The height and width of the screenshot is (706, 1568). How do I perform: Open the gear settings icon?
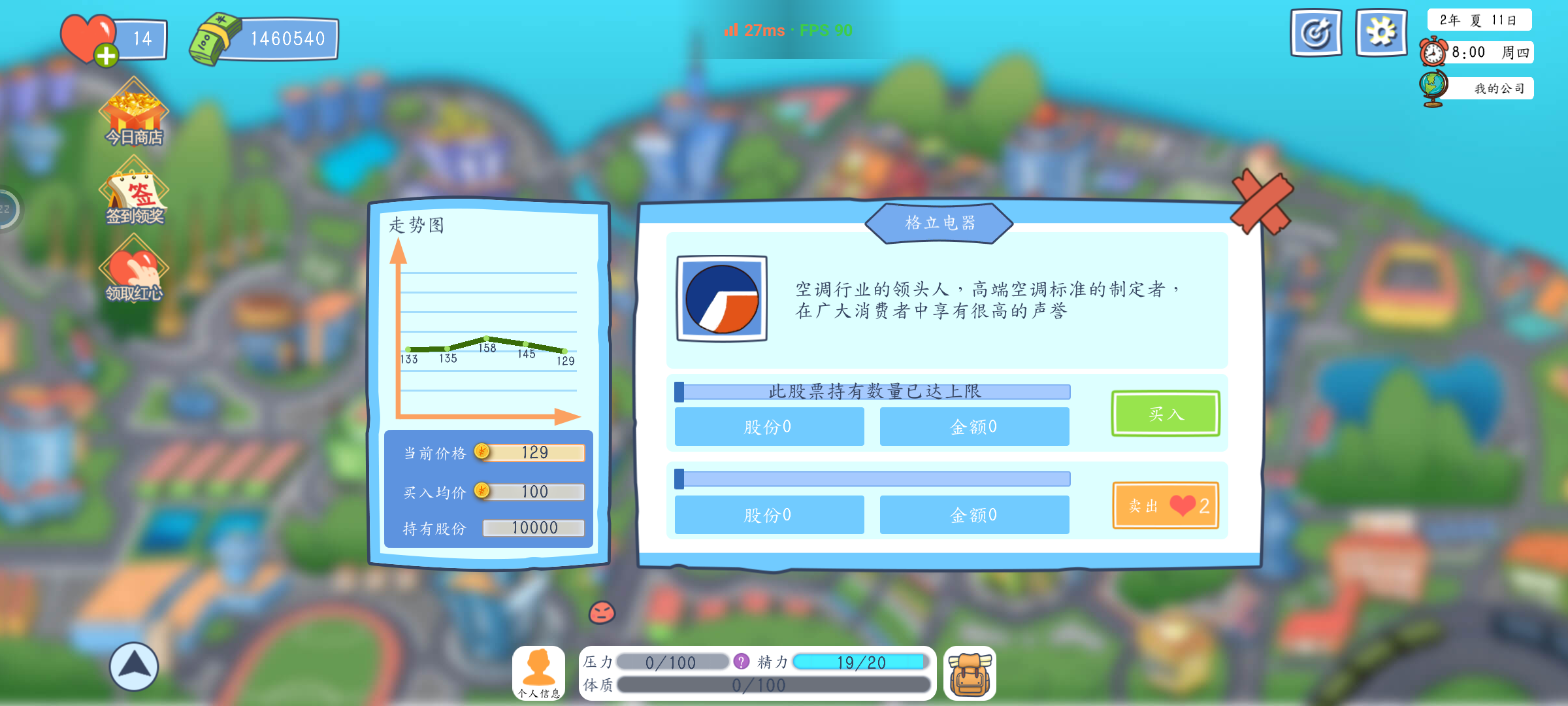point(1381,33)
